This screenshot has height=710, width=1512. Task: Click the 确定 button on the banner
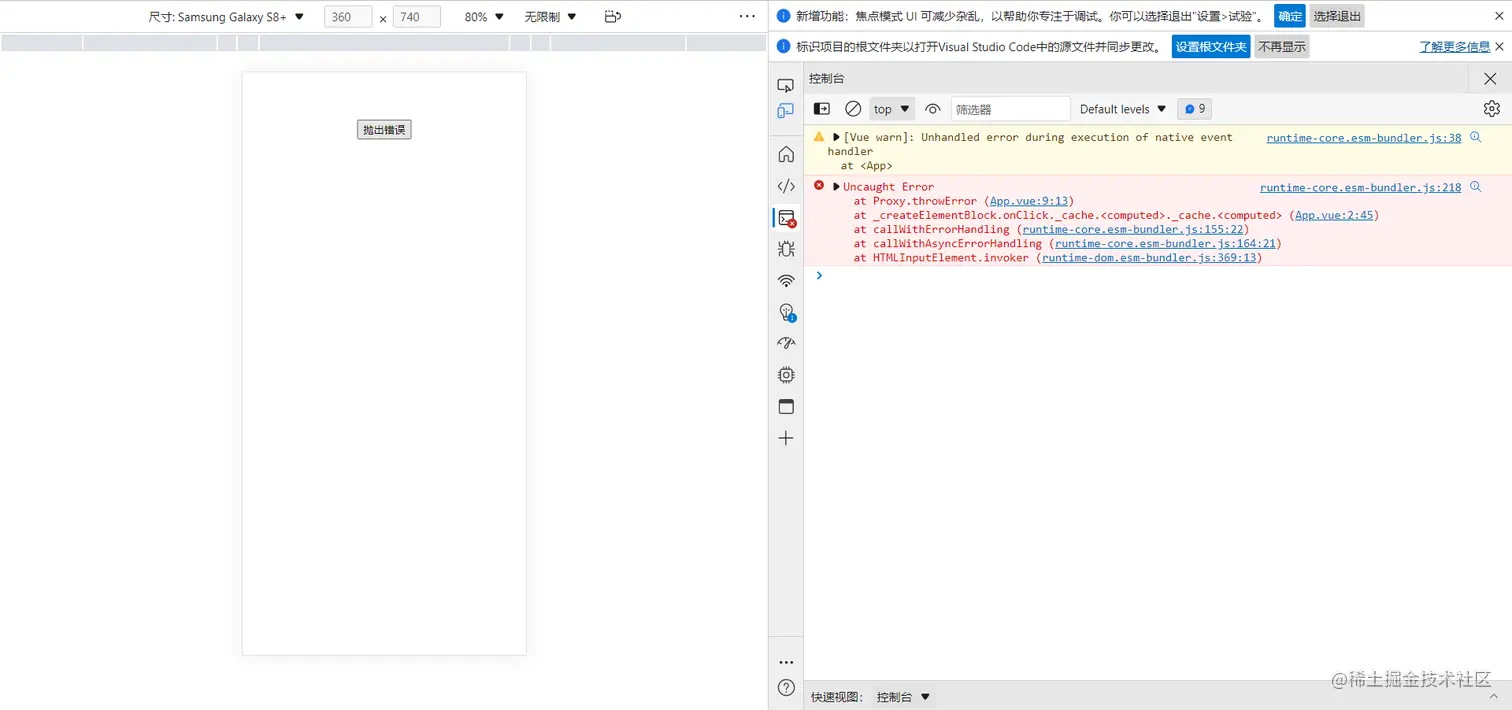coord(1290,16)
